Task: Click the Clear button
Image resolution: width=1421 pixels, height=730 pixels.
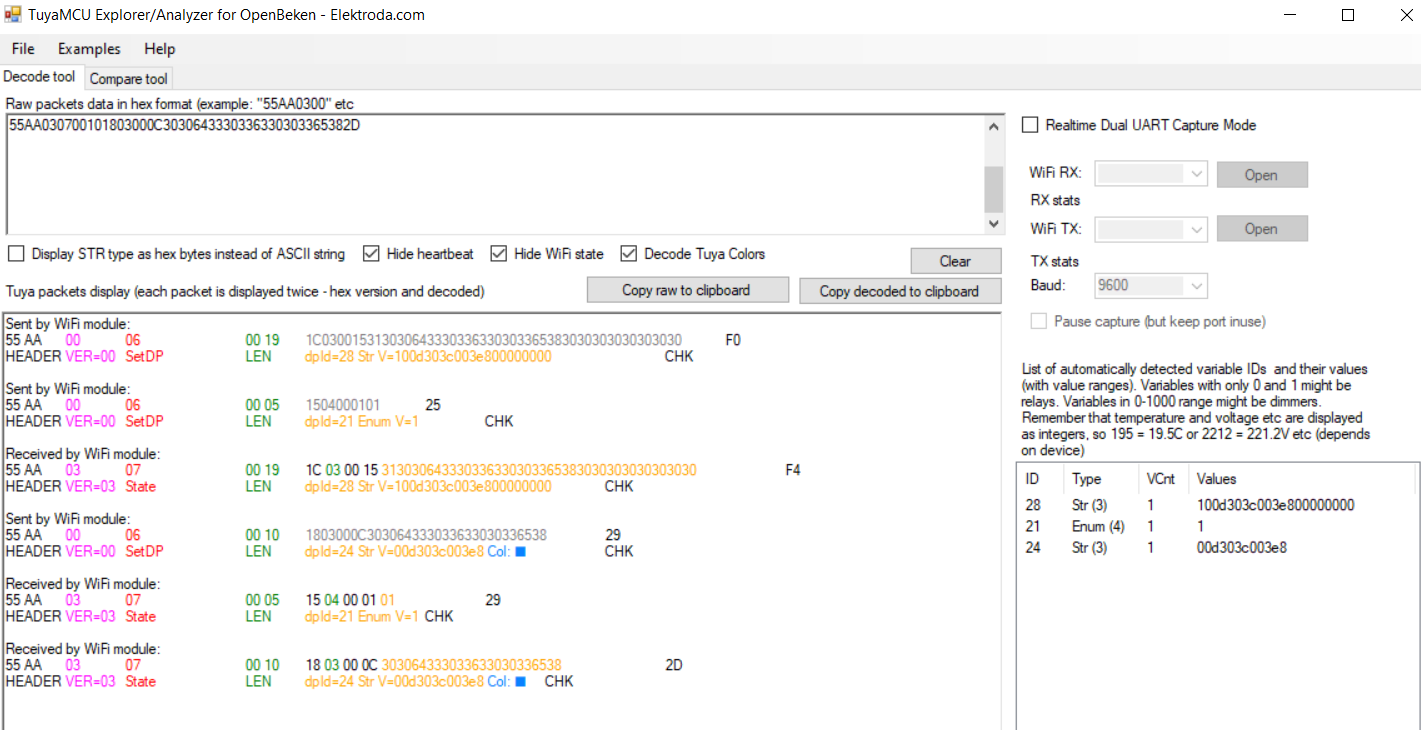Action: (x=955, y=261)
